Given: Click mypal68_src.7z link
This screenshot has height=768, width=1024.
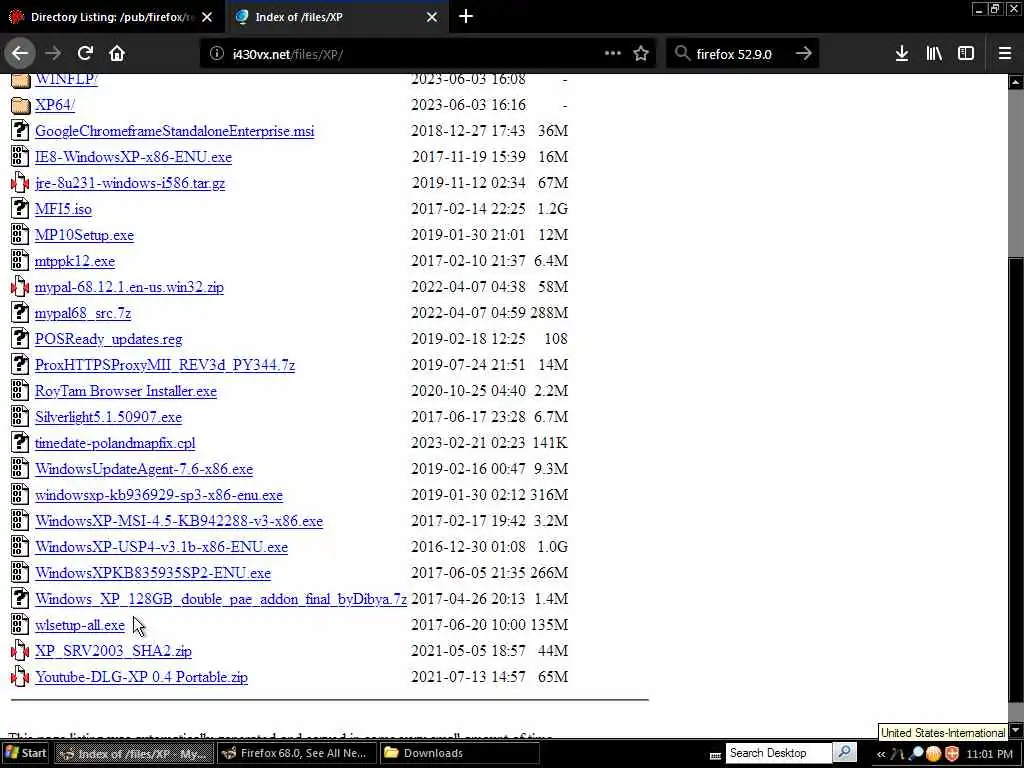Looking at the screenshot, I should tap(83, 313).
